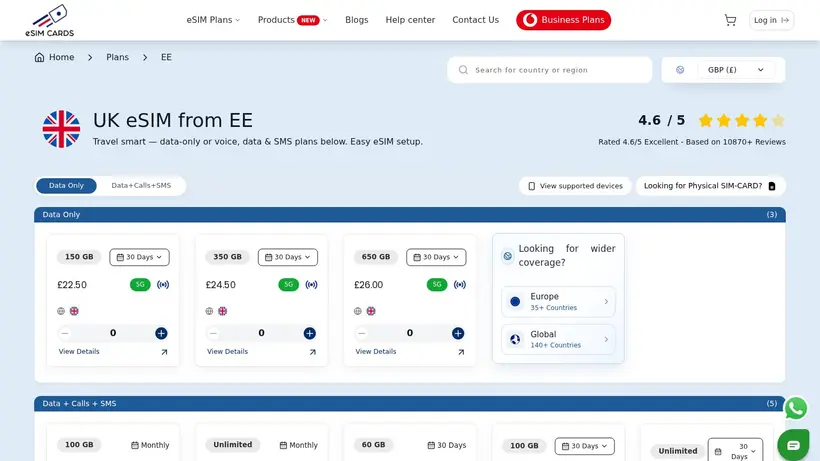Image resolution: width=820 pixels, height=461 pixels.
Task: Increase quantity on the 350 GB plan
Action: click(310, 333)
